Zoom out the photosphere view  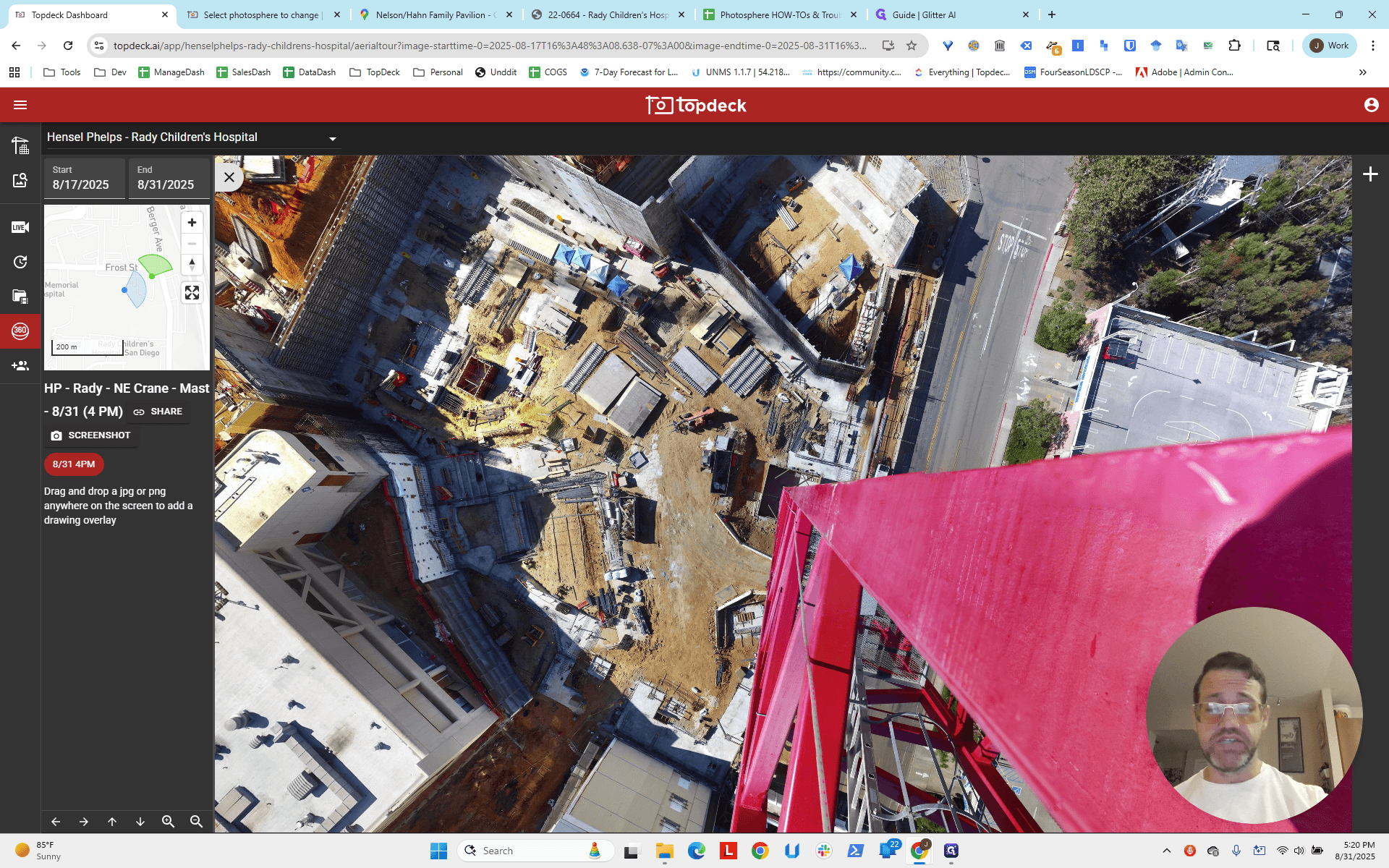pyautogui.click(x=196, y=822)
